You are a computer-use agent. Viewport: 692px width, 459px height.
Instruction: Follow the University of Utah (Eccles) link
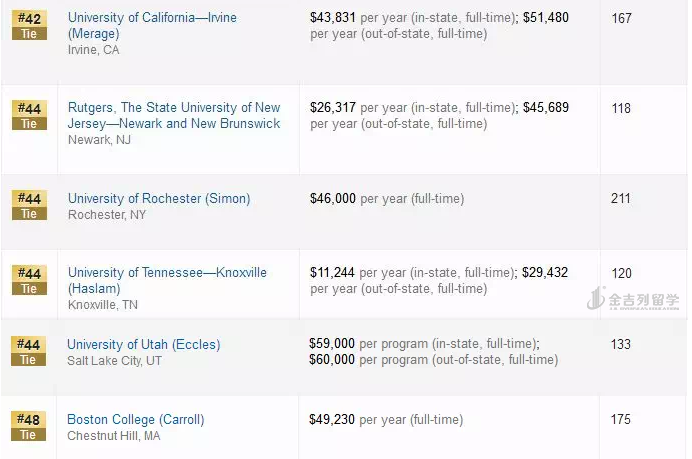coord(143,344)
